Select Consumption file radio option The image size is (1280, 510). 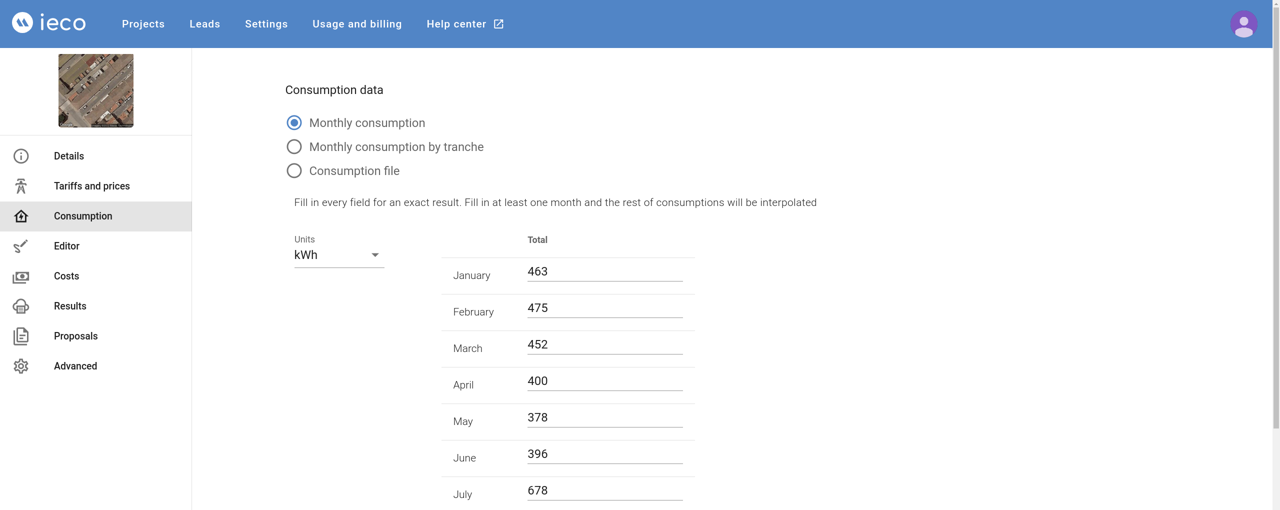tap(294, 171)
